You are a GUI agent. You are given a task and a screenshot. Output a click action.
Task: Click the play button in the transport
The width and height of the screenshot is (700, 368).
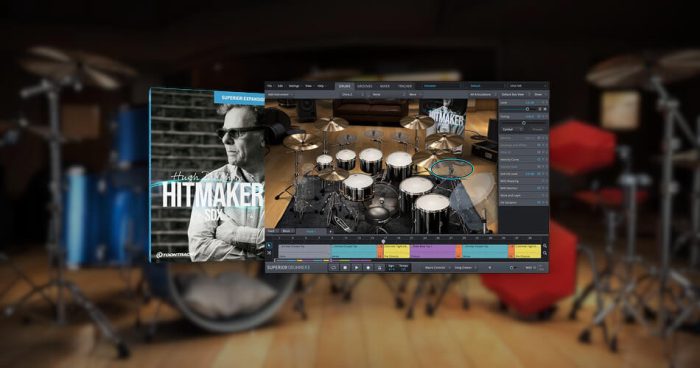click(x=357, y=268)
